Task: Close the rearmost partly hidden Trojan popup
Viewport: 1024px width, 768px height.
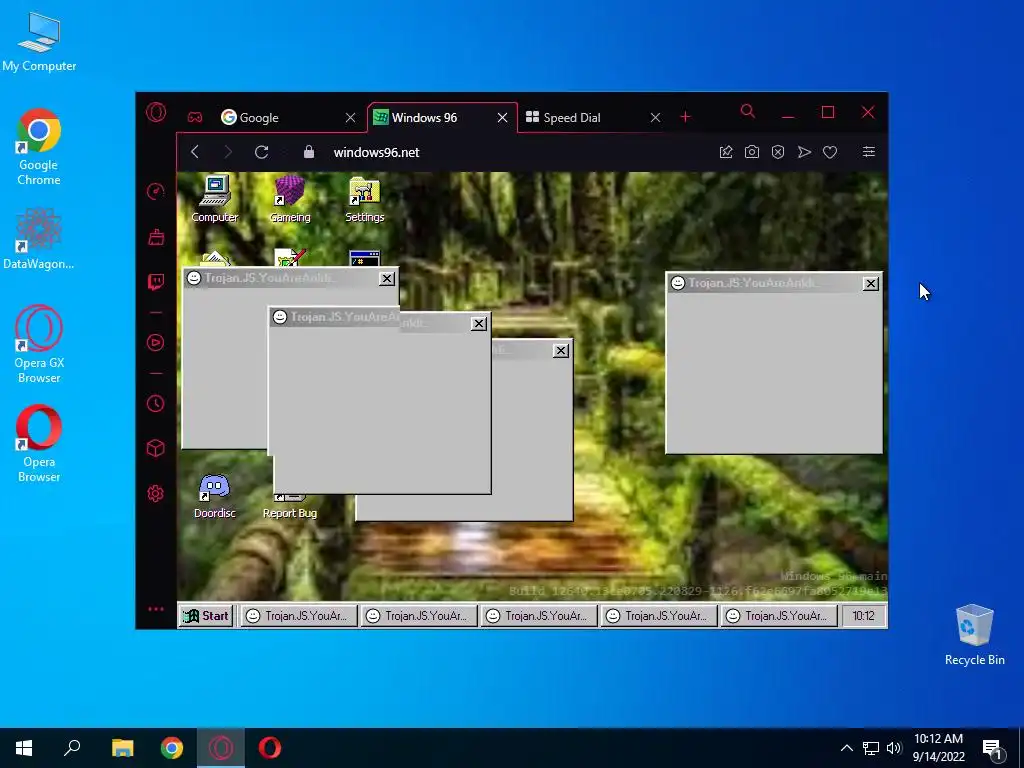Action: coord(560,351)
